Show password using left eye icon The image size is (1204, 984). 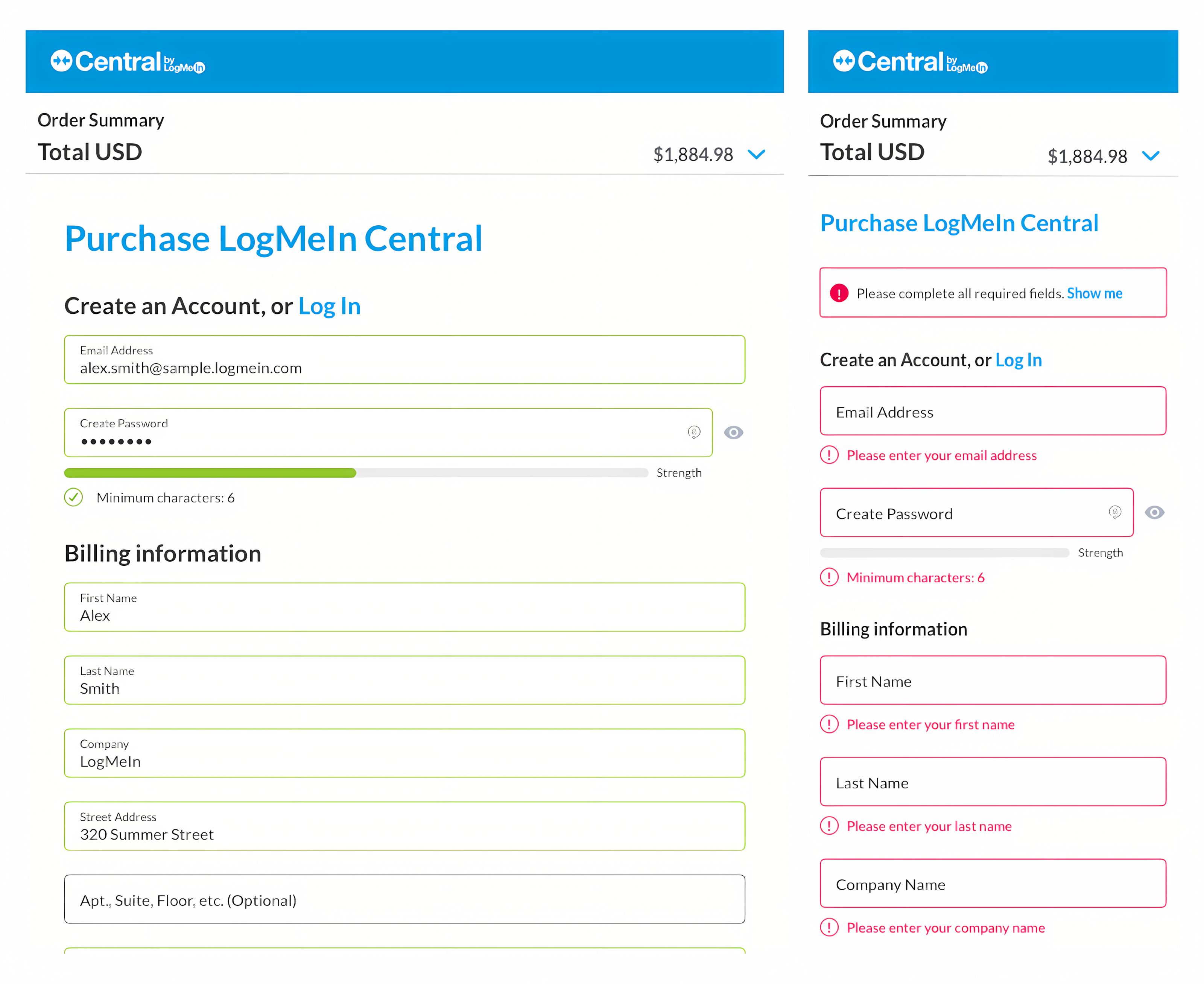[x=734, y=433]
